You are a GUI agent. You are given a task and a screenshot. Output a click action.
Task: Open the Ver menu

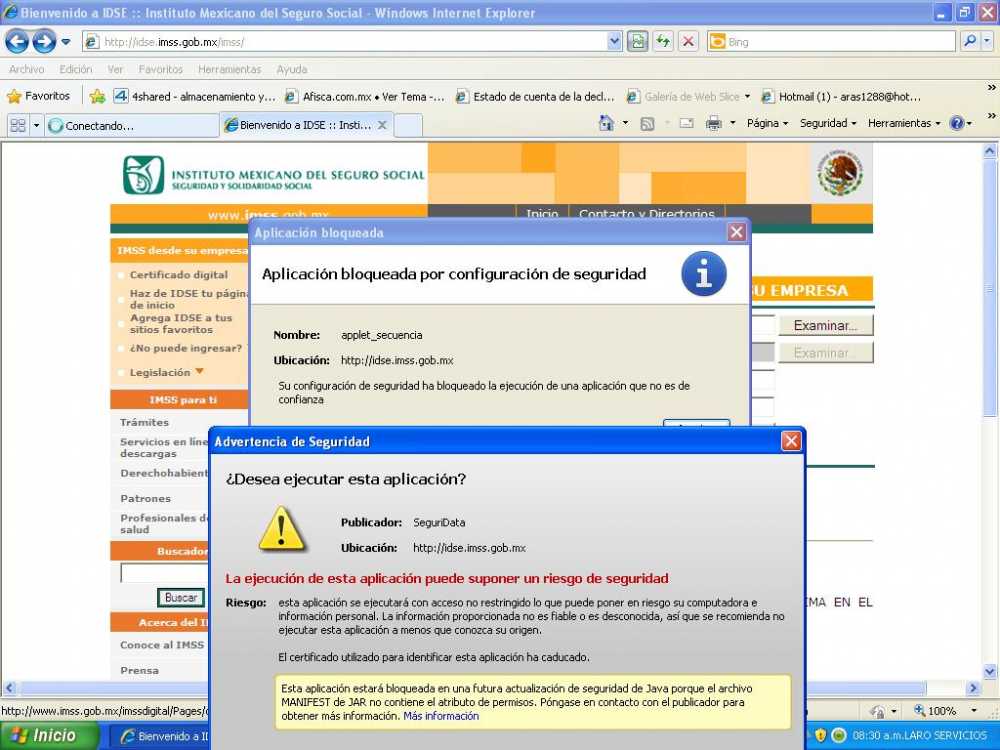click(x=115, y=70)
